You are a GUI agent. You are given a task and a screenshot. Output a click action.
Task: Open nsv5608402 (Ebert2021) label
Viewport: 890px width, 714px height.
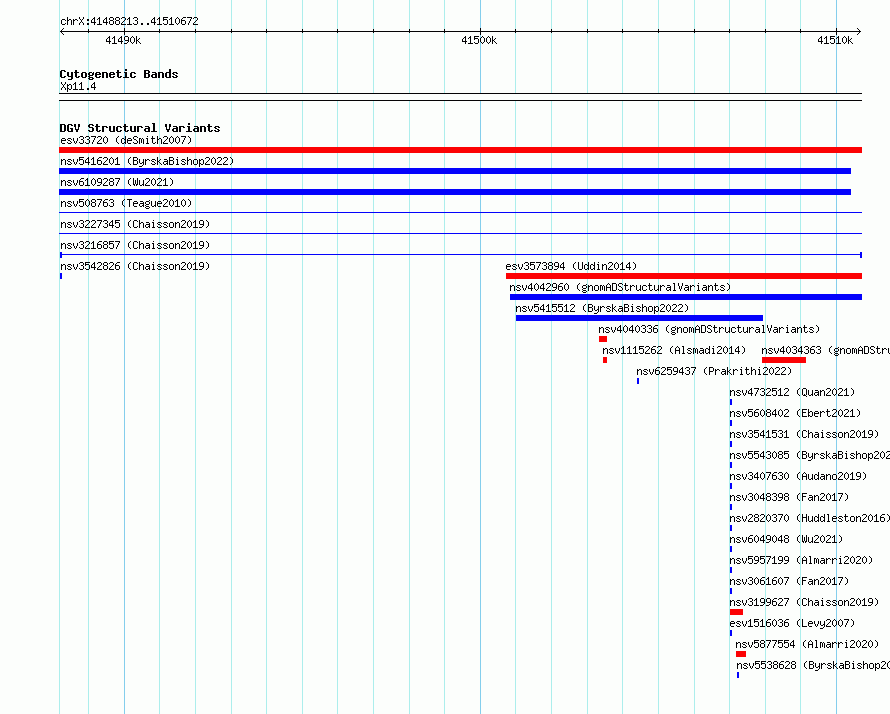795,413
